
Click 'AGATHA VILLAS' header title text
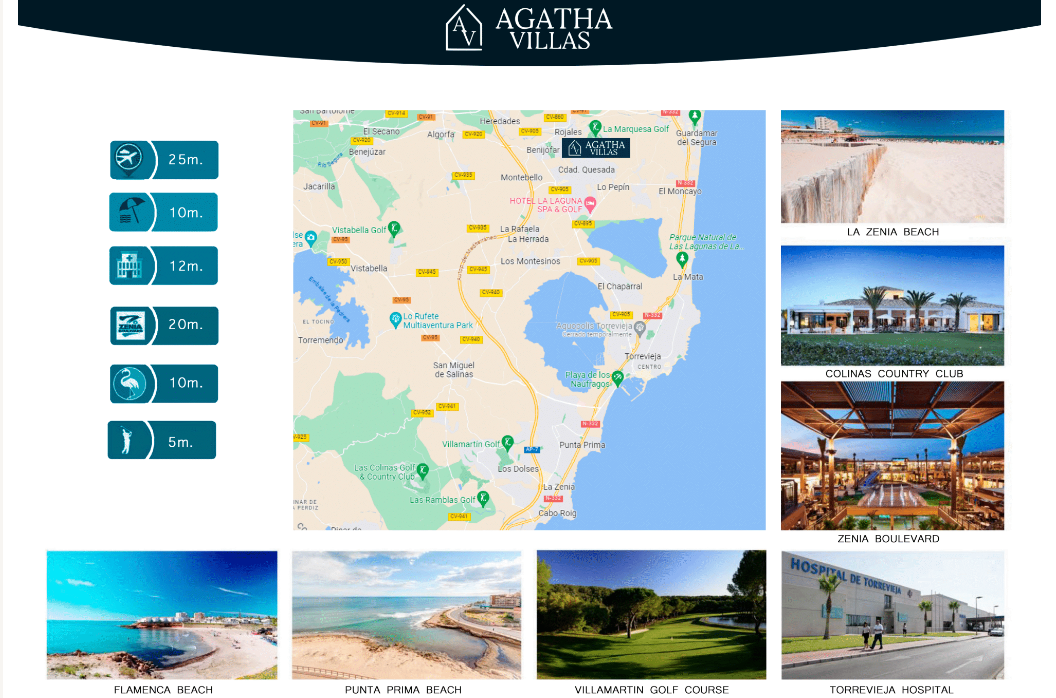pyautogui.click(x=554, y=29)
